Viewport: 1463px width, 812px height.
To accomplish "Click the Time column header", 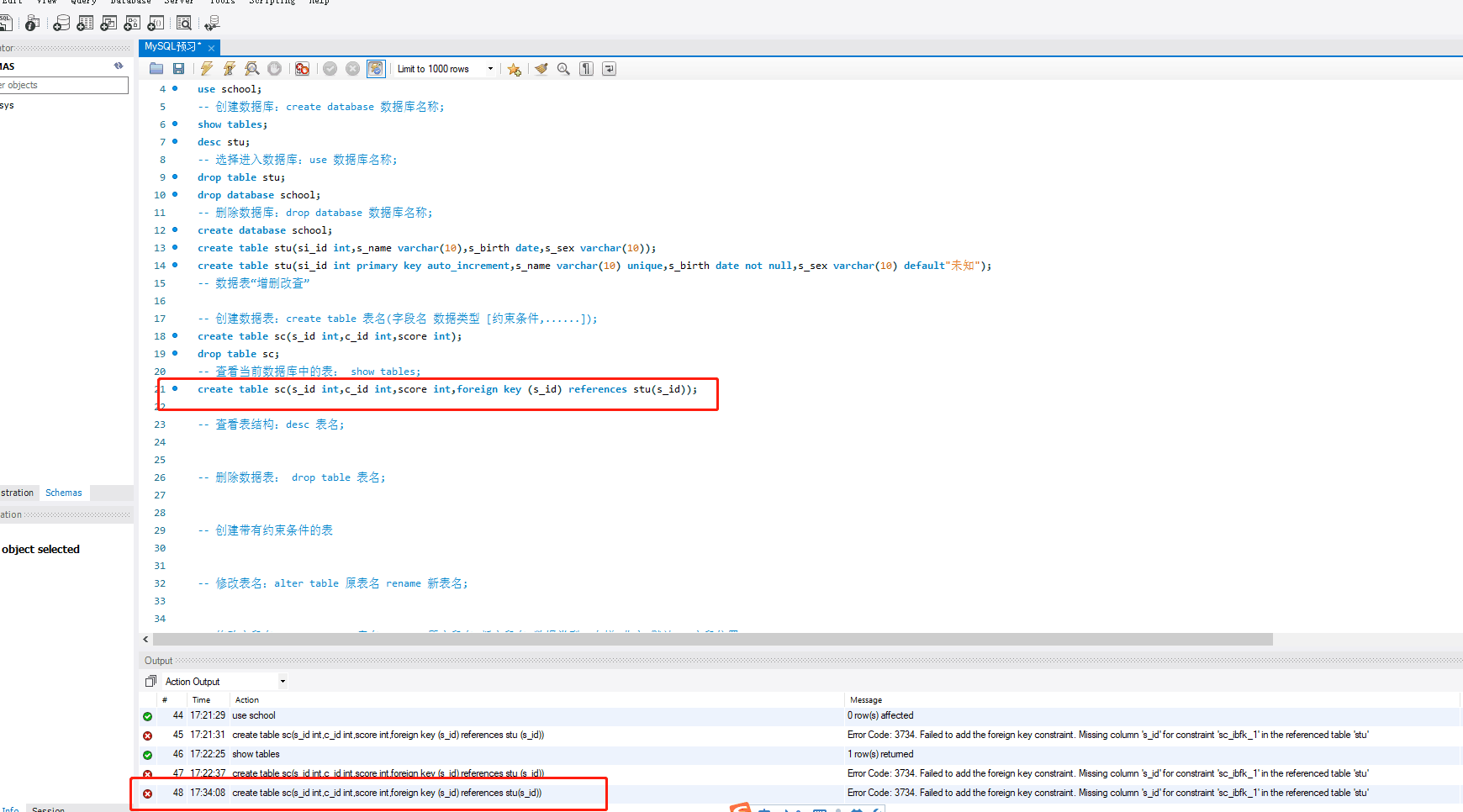I will click(201, 699).
